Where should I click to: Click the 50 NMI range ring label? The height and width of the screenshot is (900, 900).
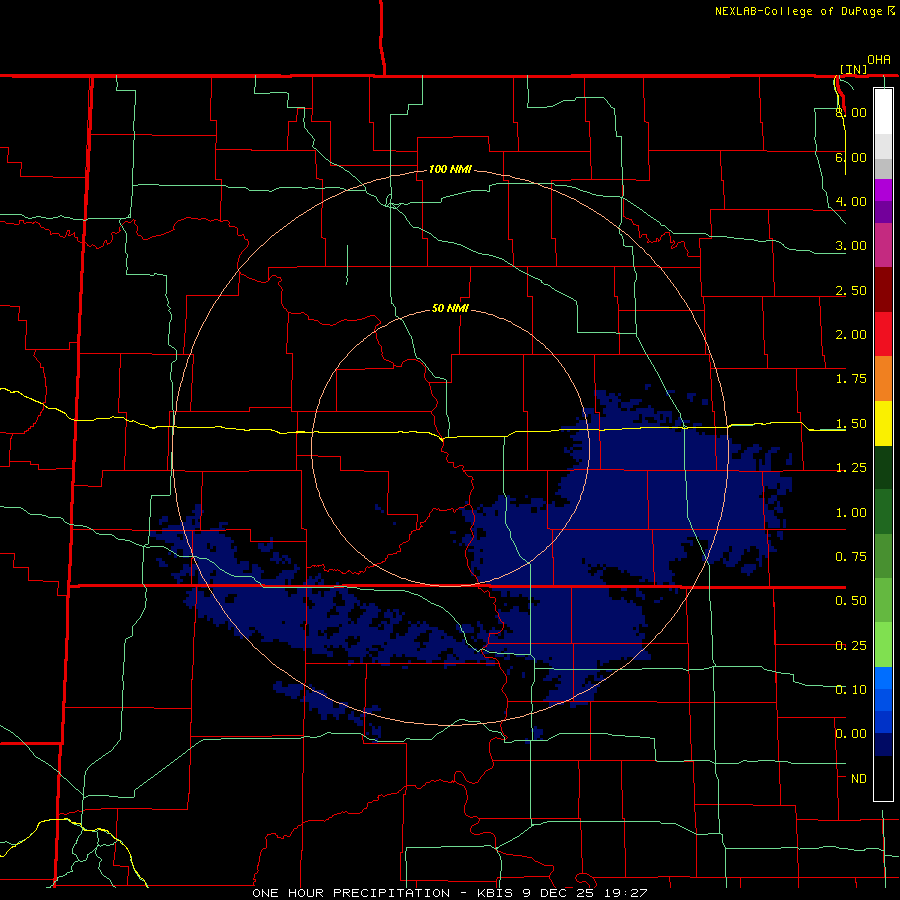point(450,308)
